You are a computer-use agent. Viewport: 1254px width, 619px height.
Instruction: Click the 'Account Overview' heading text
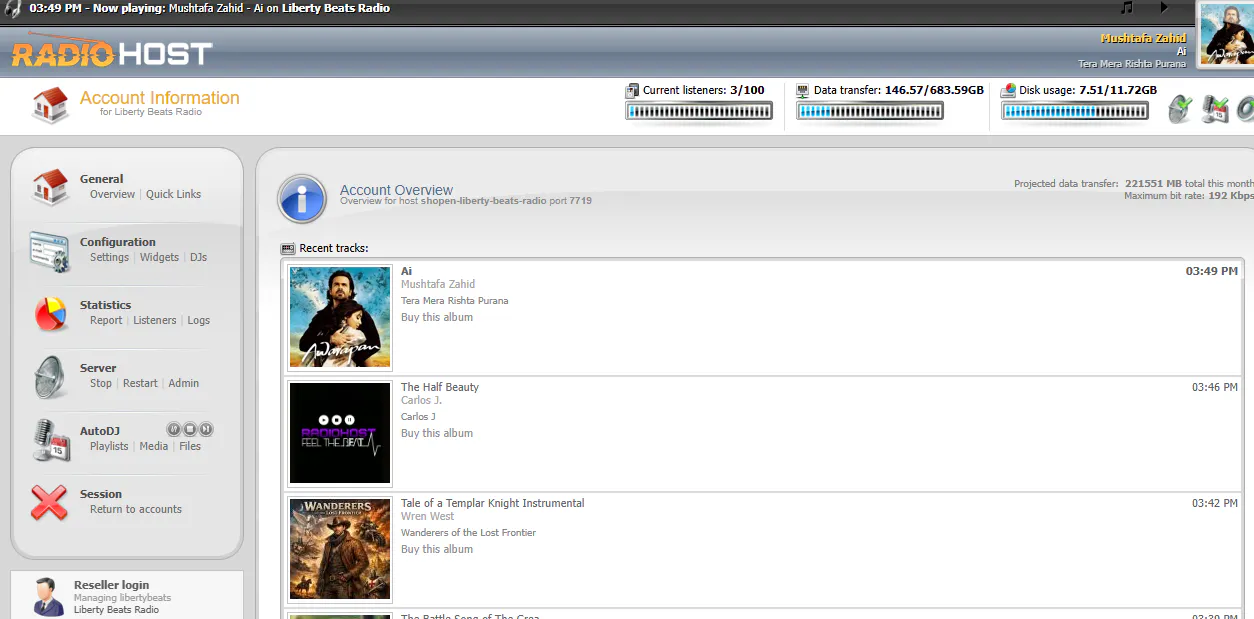coord(396,190)
